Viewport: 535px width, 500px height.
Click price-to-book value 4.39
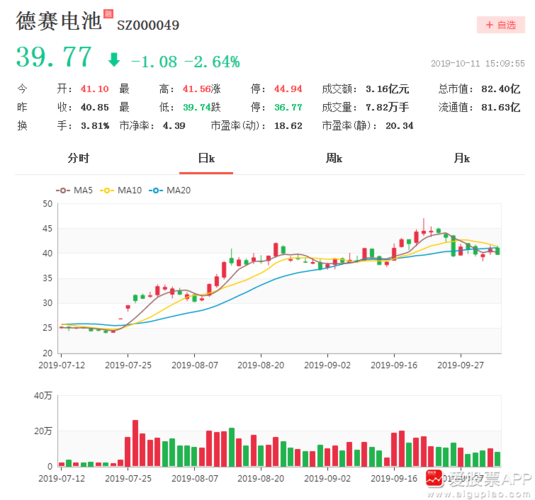(174, 126)
